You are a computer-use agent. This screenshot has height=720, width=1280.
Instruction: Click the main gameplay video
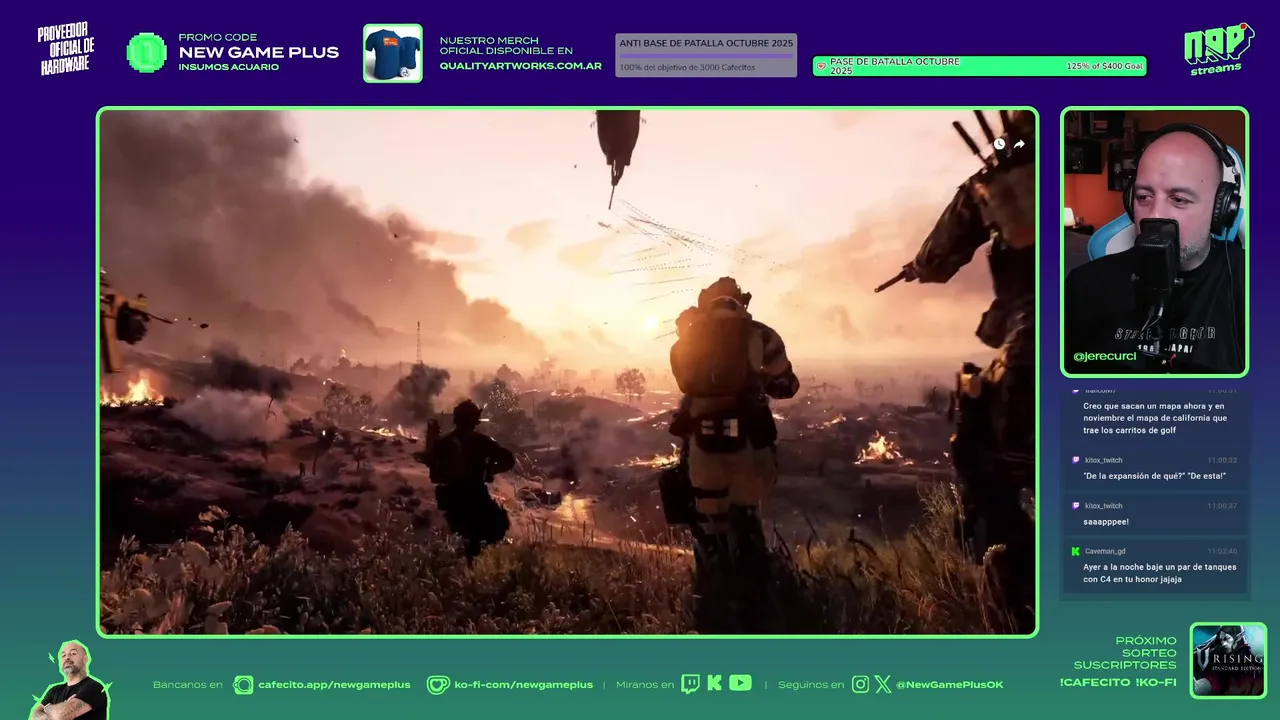[x=567, y=372]
